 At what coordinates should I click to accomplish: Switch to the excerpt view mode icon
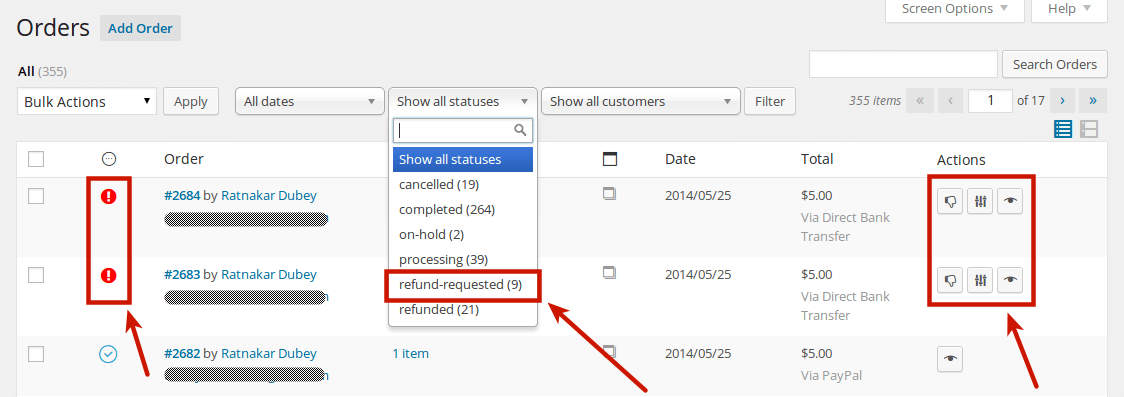pyautogui.click(x=1089, y=129)
